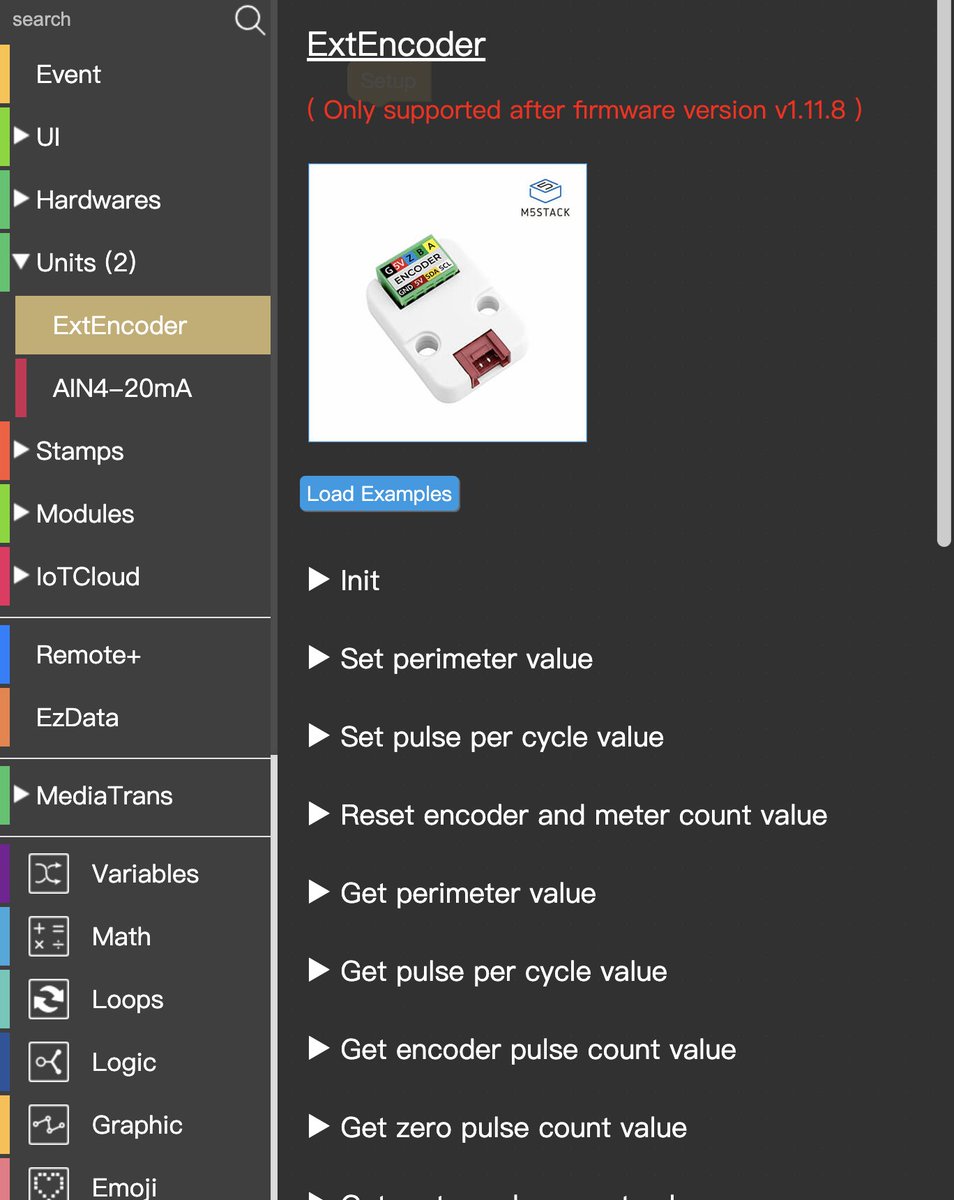The width and height of the screenshot is (954, 1200).
Task: Select the Logic blocks icon
Action: (x=48, y=1061)
